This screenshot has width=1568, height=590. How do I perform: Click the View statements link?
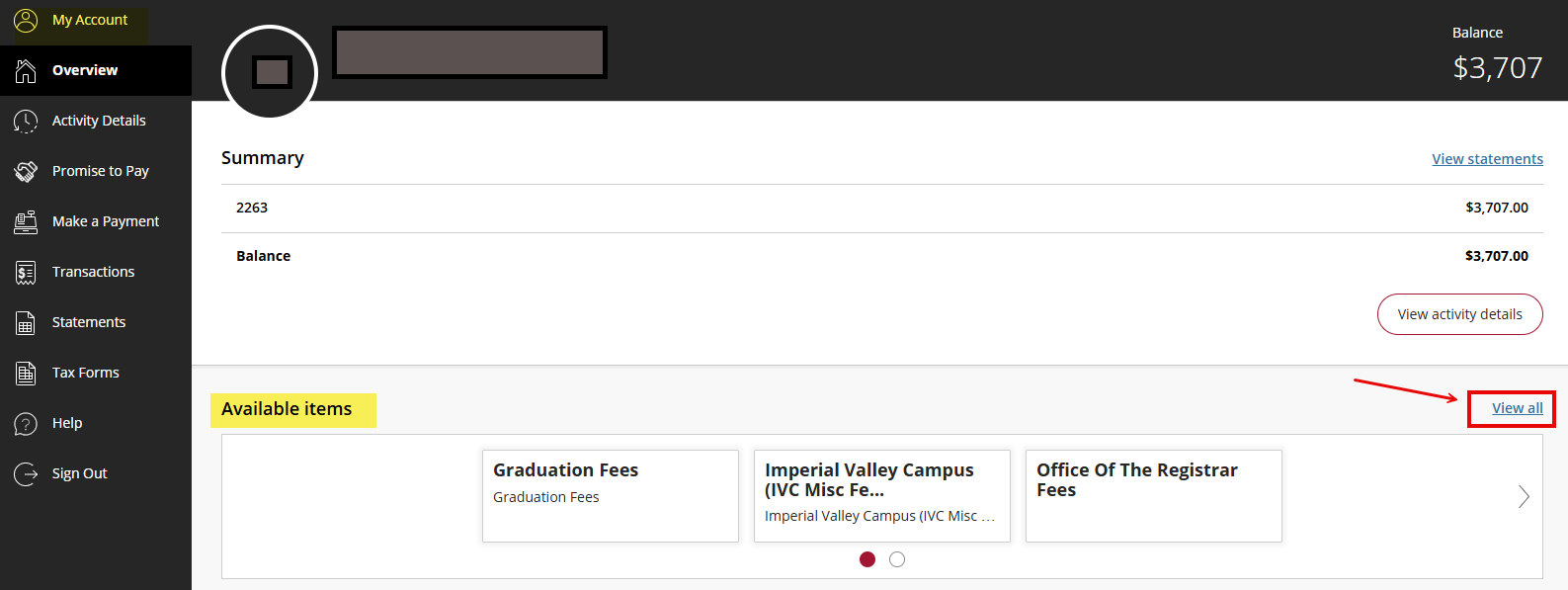point(1487,159)
